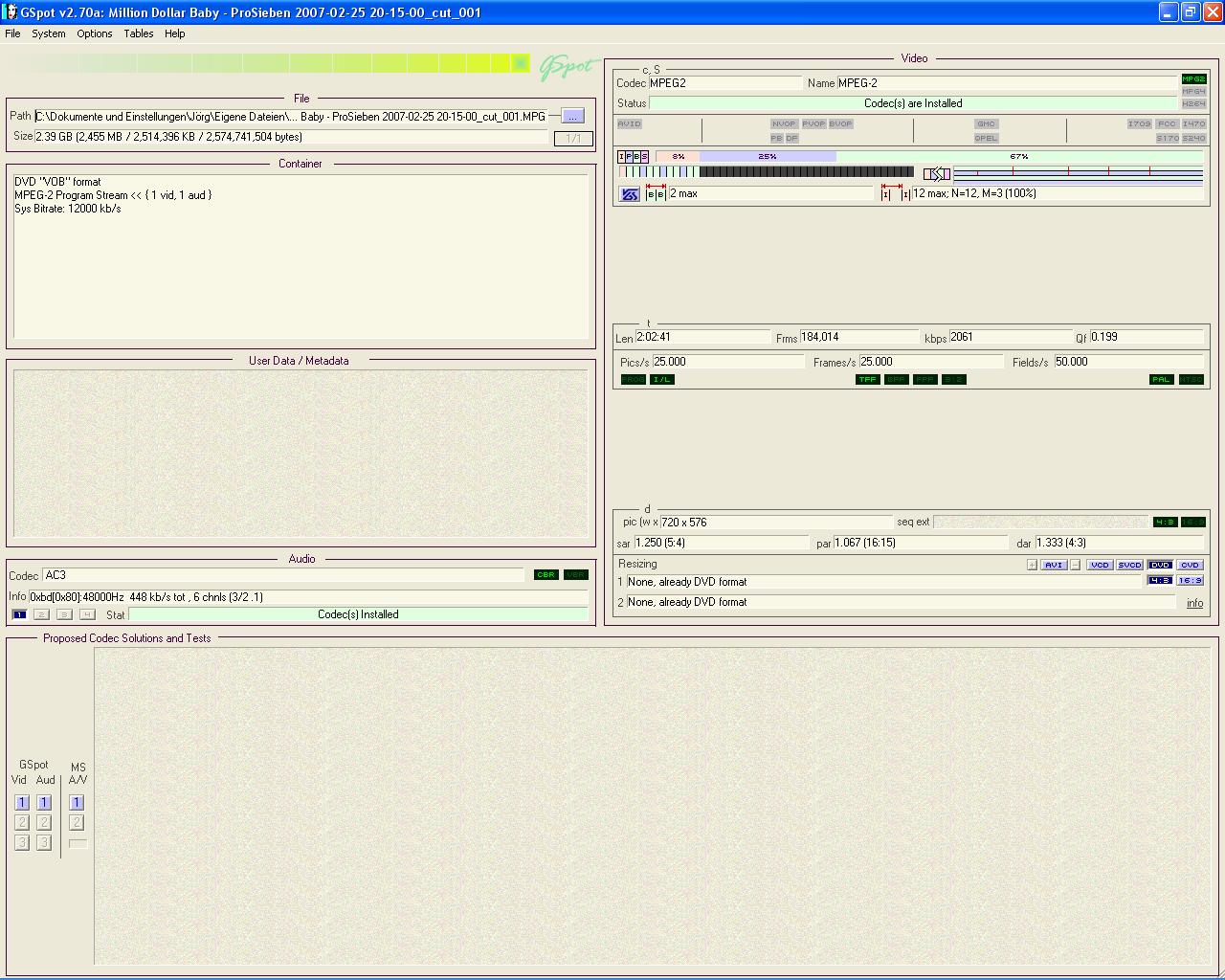Click the blue frame-structure analysis icon
The image size is (1225, 980).
click(x=630, y=194)
